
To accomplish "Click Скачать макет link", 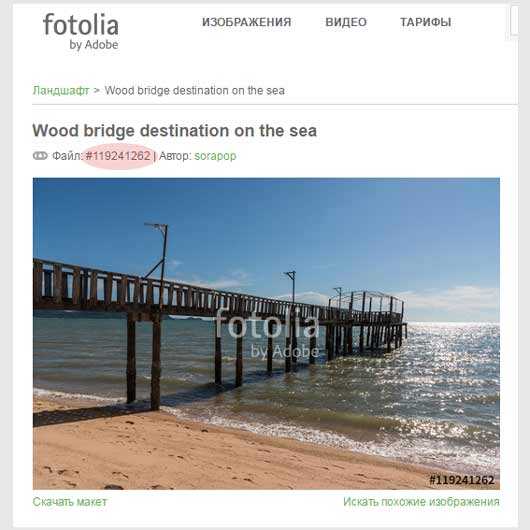I will tap(70, 502).
